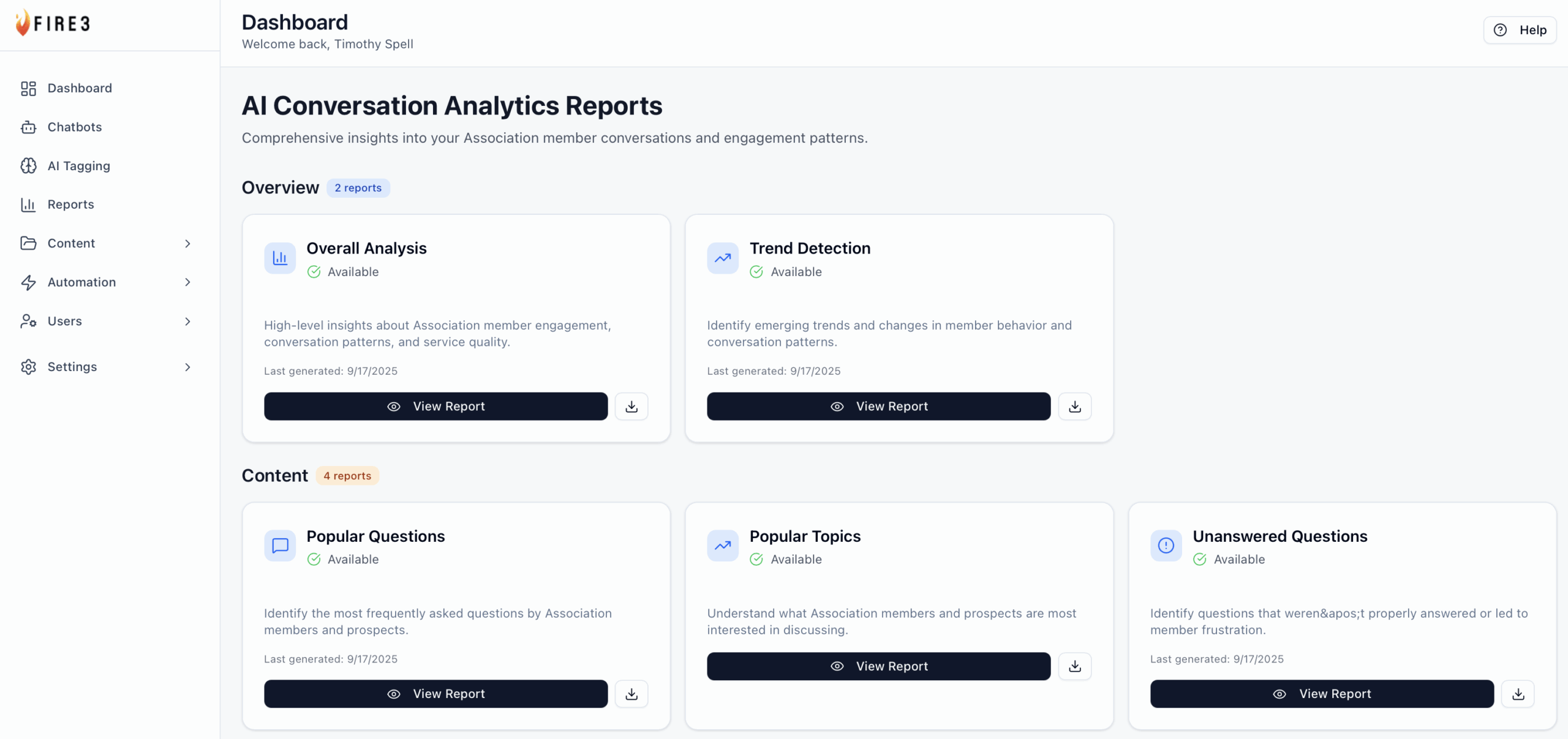Click 'Welcome back, Timothy Spell' text
1568x739 pixels.
327,44
